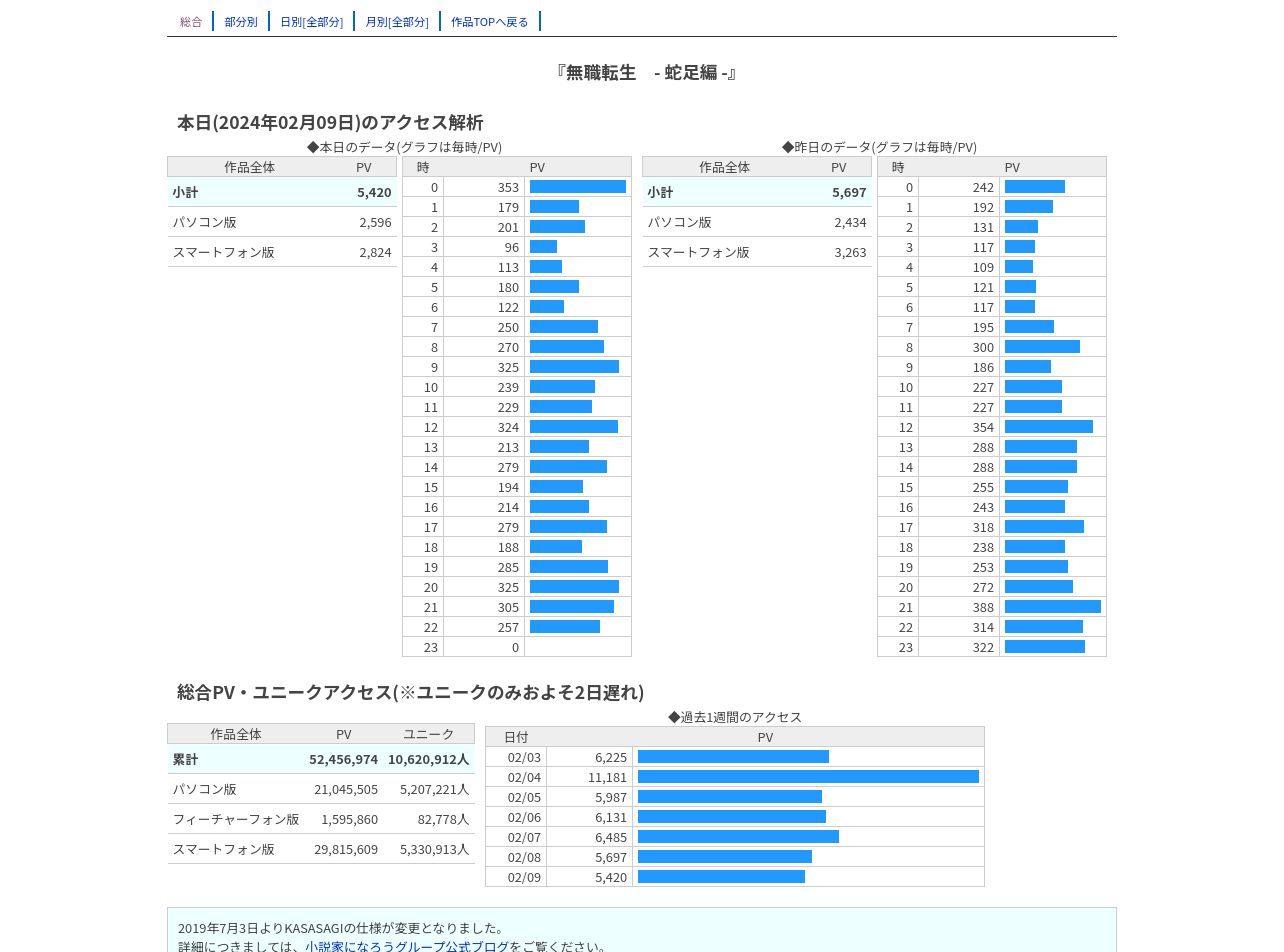1284x952 pixels.
Task: Click the 02/09 bar in weekly chart
Action: (x=721, y=877)
